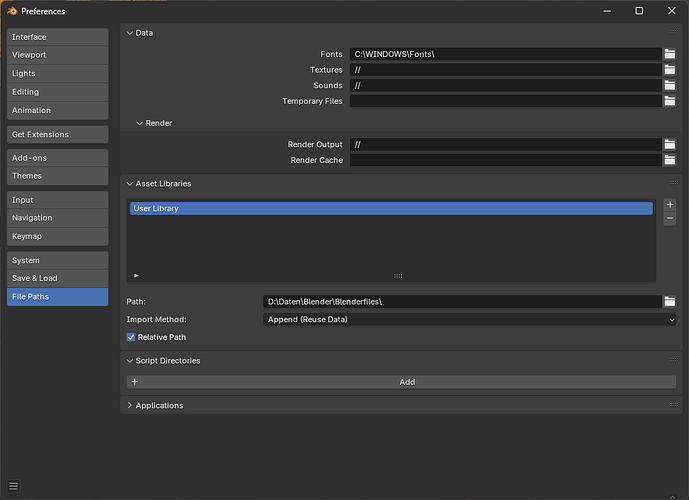Image resolution: width=689 pixels, height=500 pixels.
Task: Collapse the Data panel
Action: [130, 33]
